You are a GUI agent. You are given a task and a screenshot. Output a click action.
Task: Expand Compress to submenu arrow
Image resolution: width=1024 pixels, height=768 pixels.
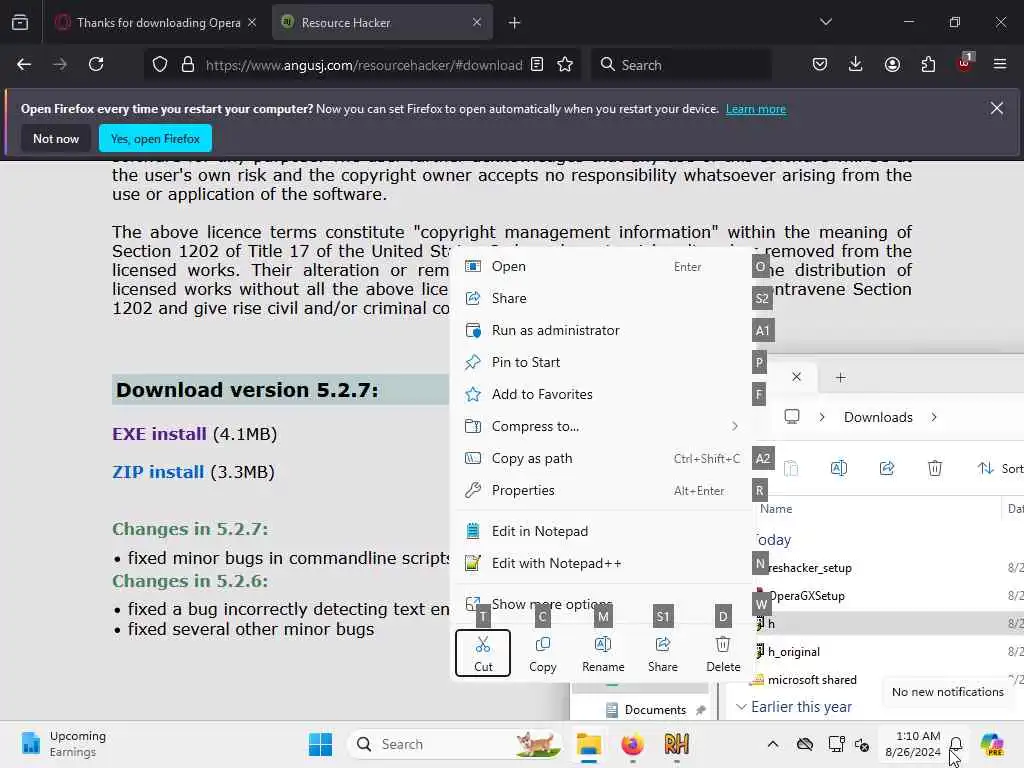[735, 426]
